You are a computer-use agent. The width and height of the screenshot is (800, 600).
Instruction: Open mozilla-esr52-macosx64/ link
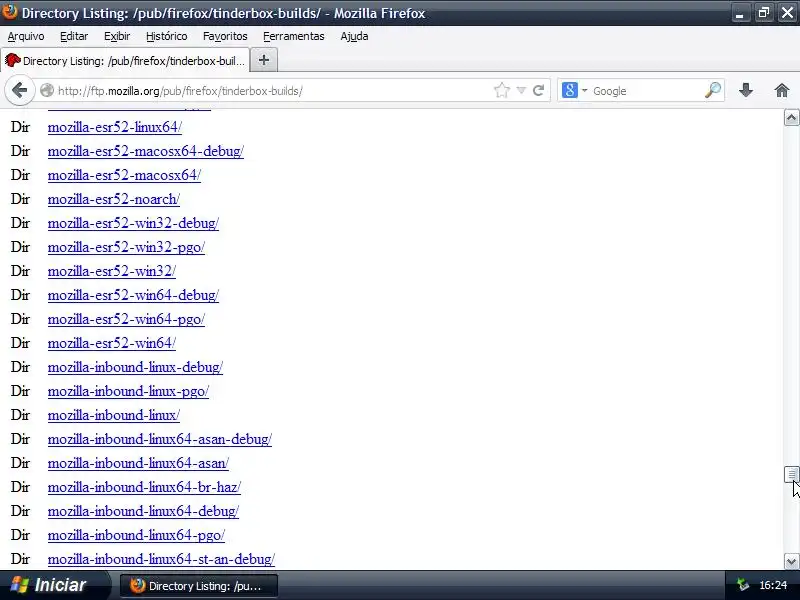click(x=124, y=175)
